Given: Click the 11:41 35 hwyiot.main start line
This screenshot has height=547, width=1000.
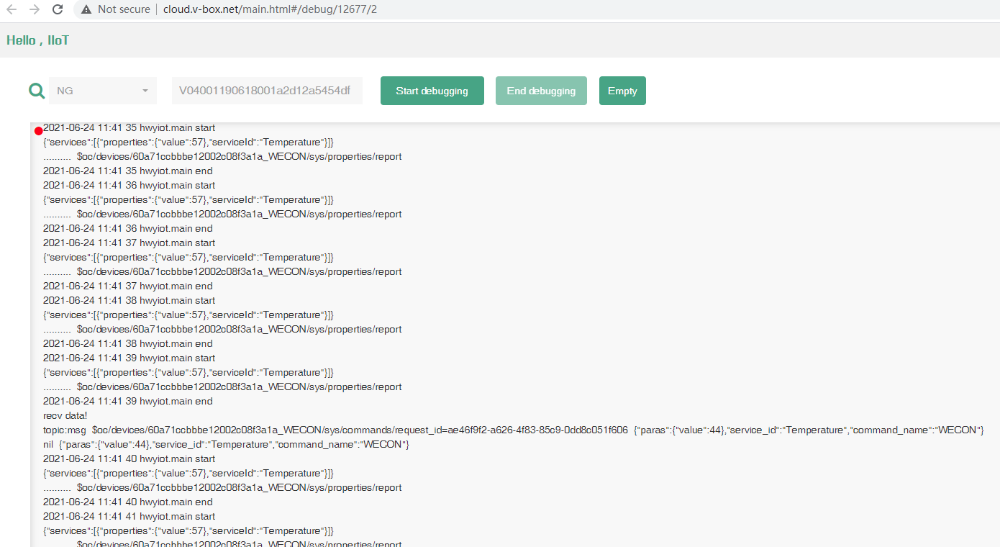Looking at the screenshot, I should pos(129,128).
